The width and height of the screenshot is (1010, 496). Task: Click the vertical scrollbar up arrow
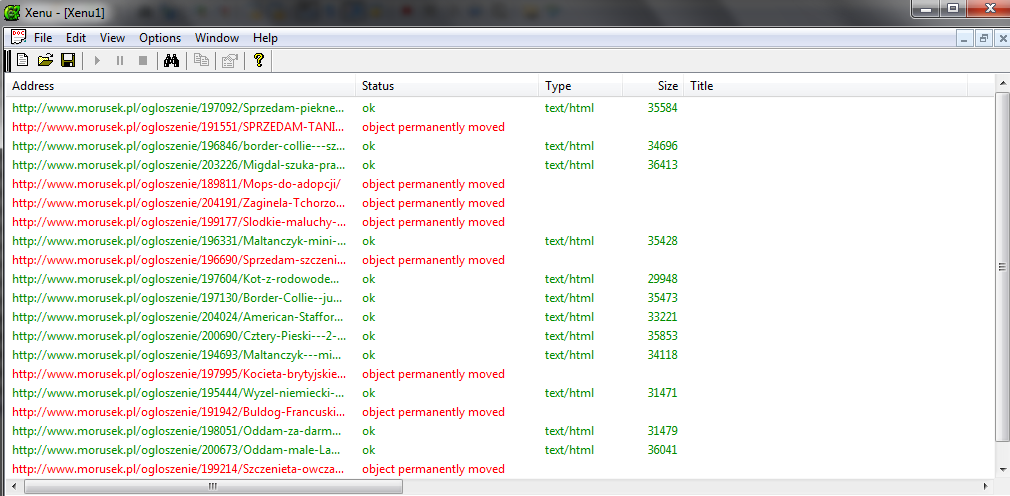pyautogui.click(x=1002, y=84)
